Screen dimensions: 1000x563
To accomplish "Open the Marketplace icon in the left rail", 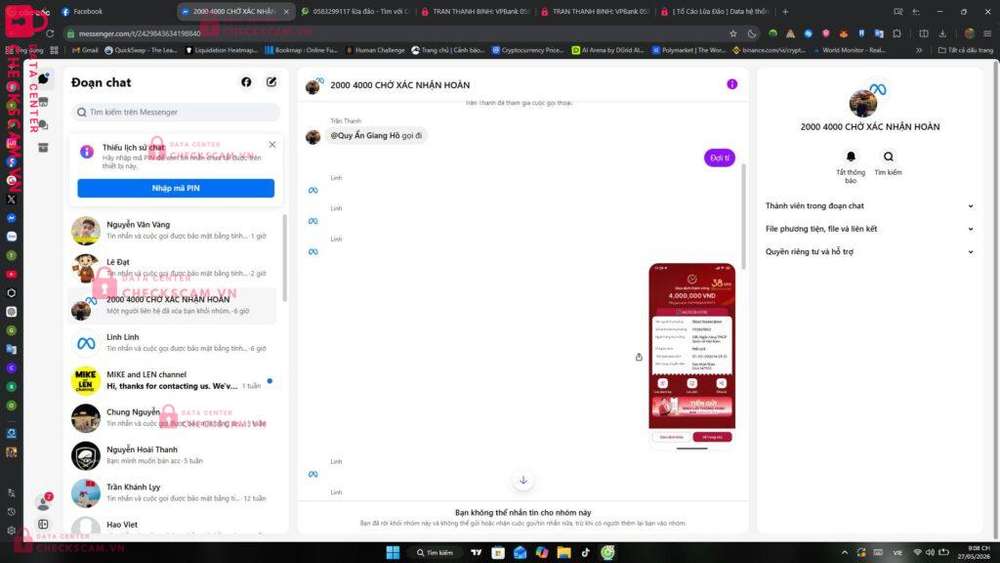I will pyautogui.click(x=43, y=102).
